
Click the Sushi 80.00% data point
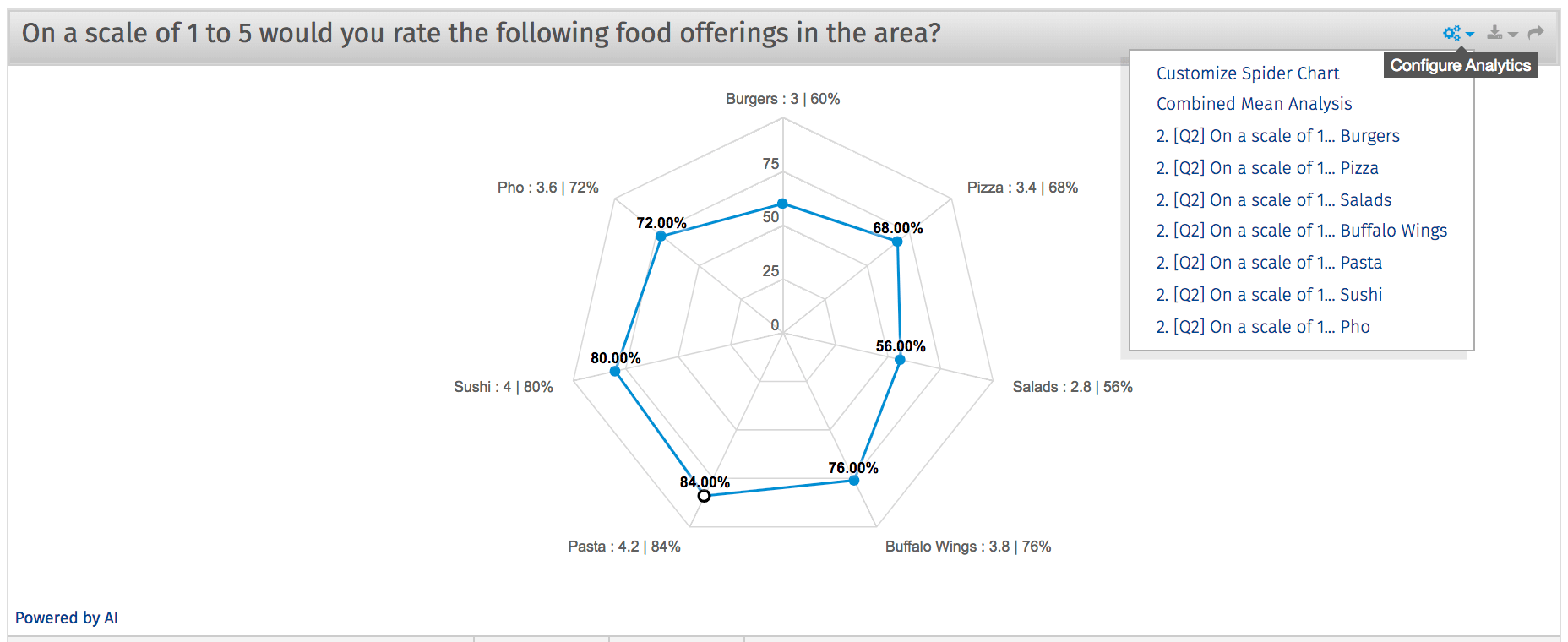pos(615,371)
